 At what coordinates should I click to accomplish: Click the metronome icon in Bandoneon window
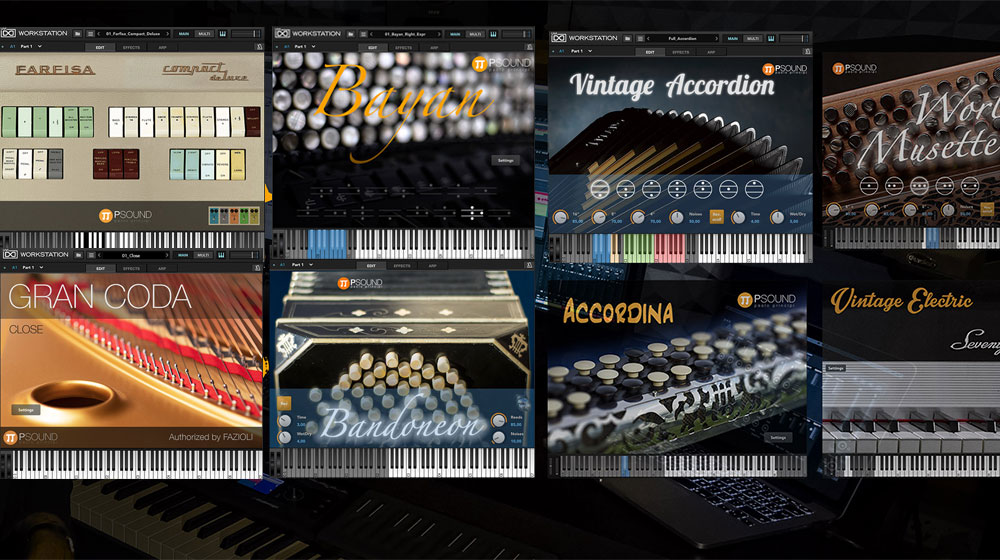pos(529,265)
